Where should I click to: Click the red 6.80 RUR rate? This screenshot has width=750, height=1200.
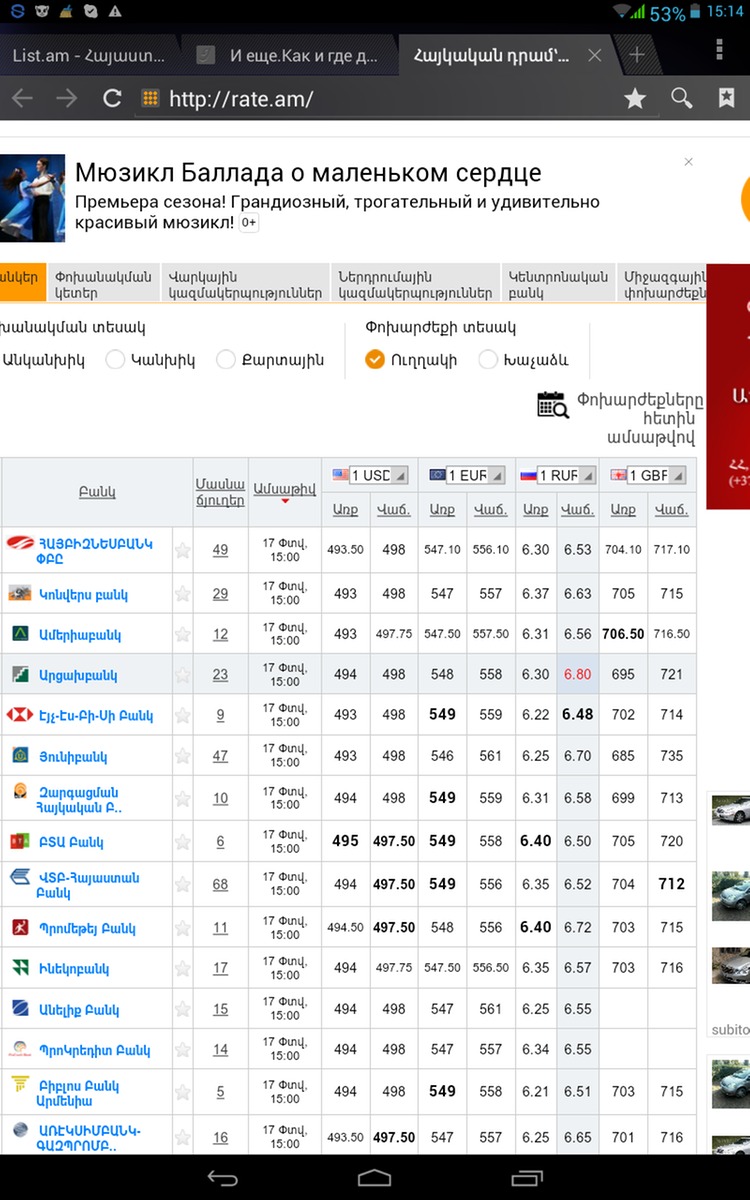(x=578, y=675)
